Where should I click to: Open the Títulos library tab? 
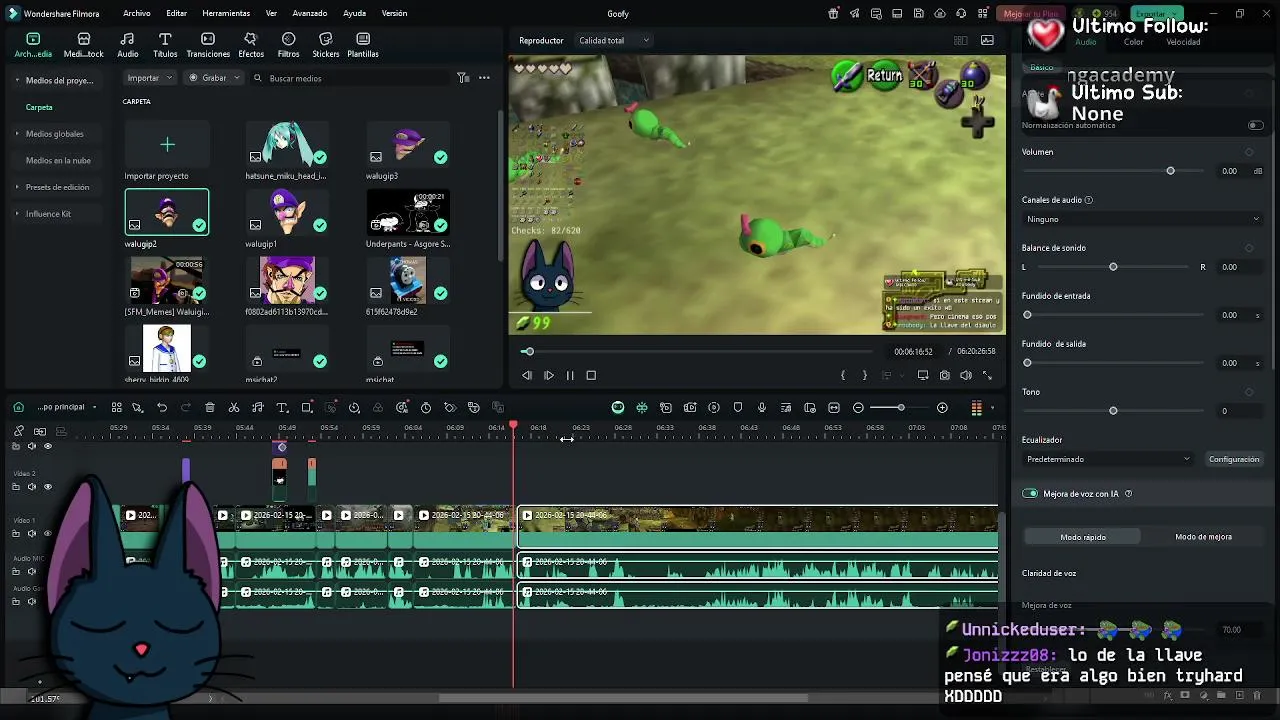coord(165,45)
